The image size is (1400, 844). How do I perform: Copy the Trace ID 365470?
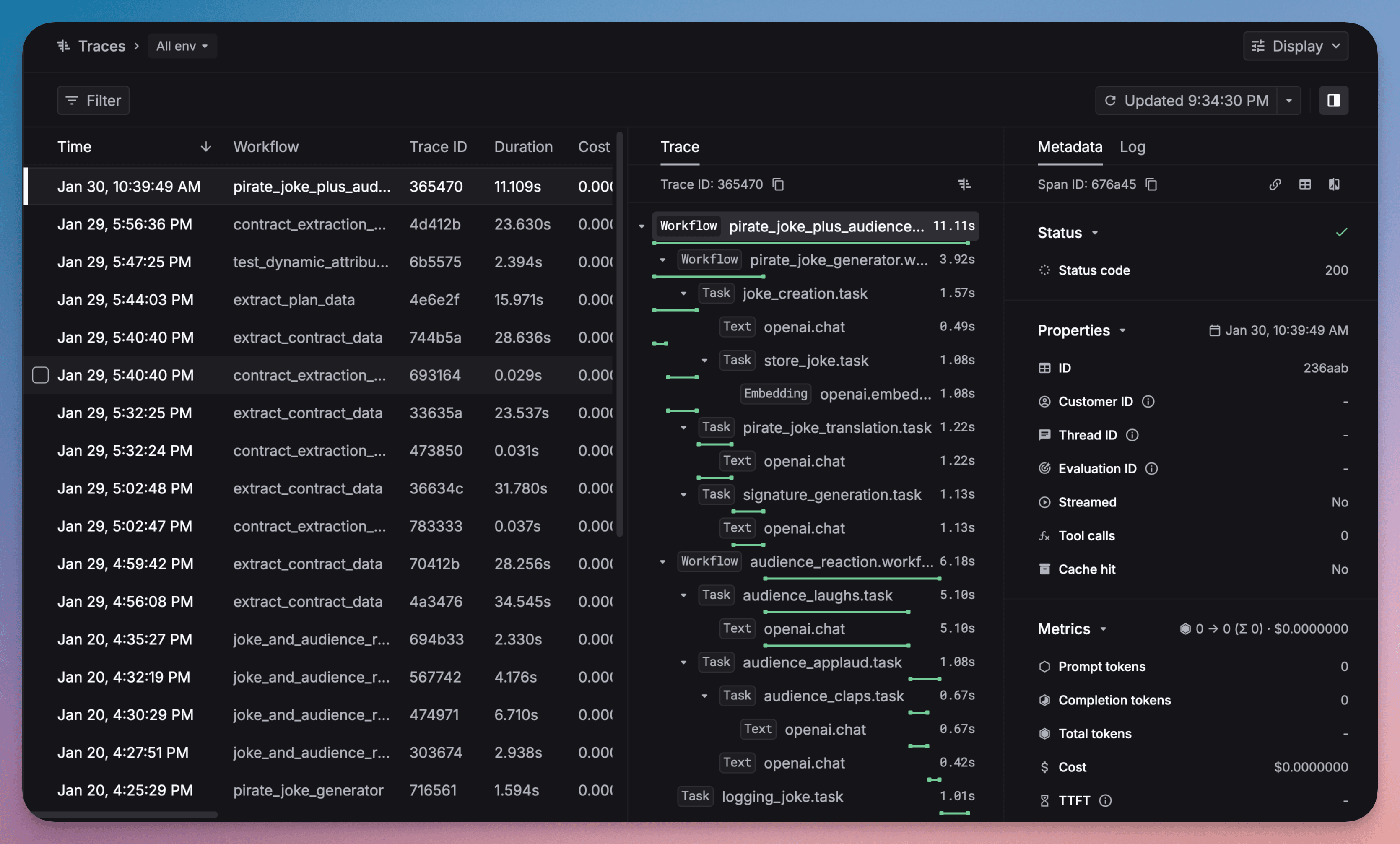click(778, 184)
